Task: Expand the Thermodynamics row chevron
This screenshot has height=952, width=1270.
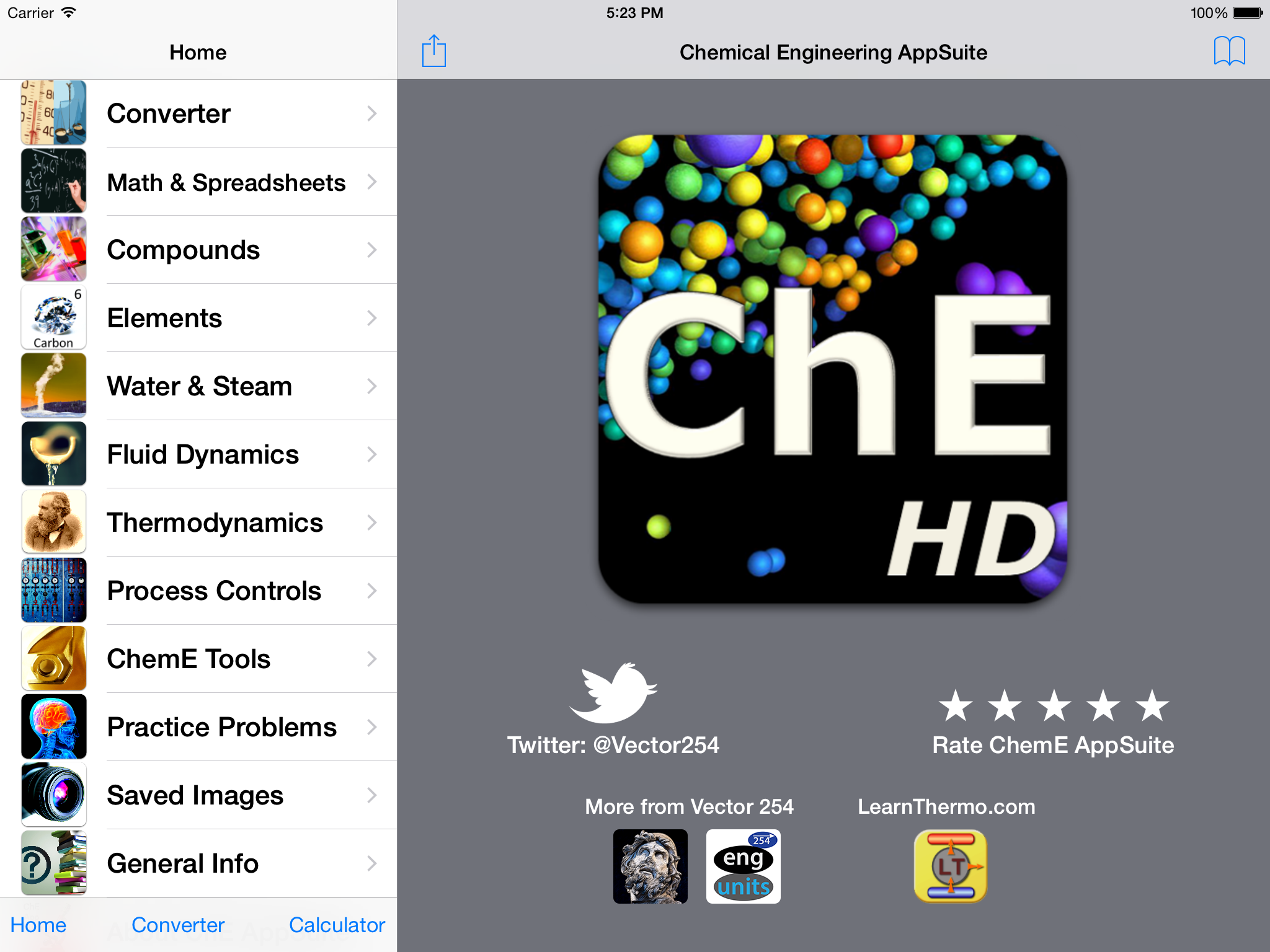Action: click(371, 522)
